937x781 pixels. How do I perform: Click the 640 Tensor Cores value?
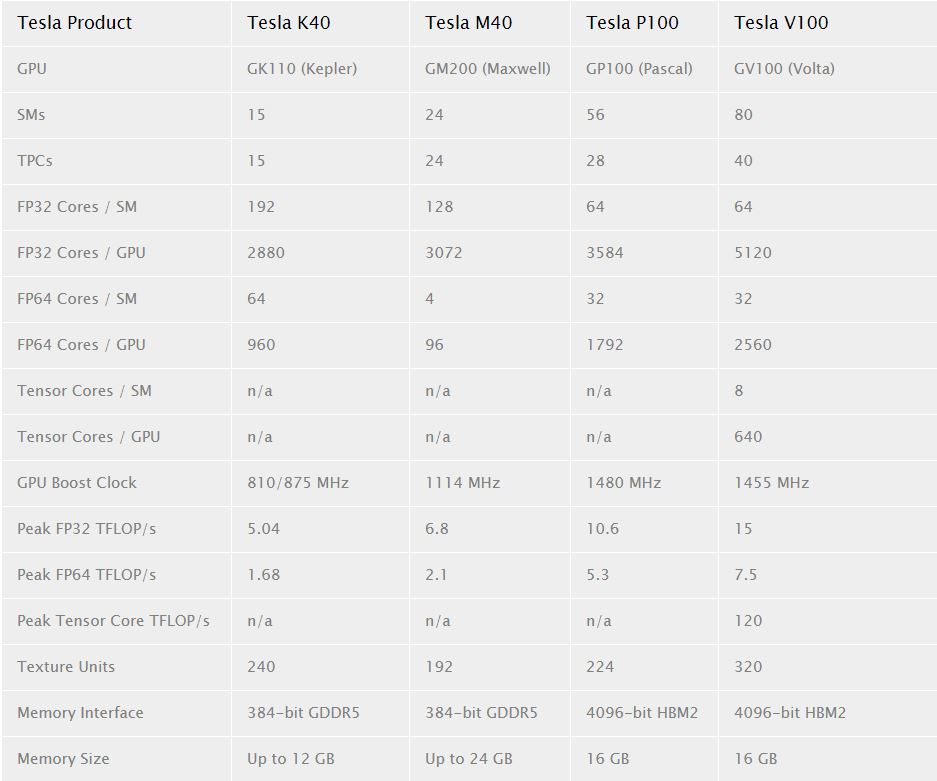748,437
